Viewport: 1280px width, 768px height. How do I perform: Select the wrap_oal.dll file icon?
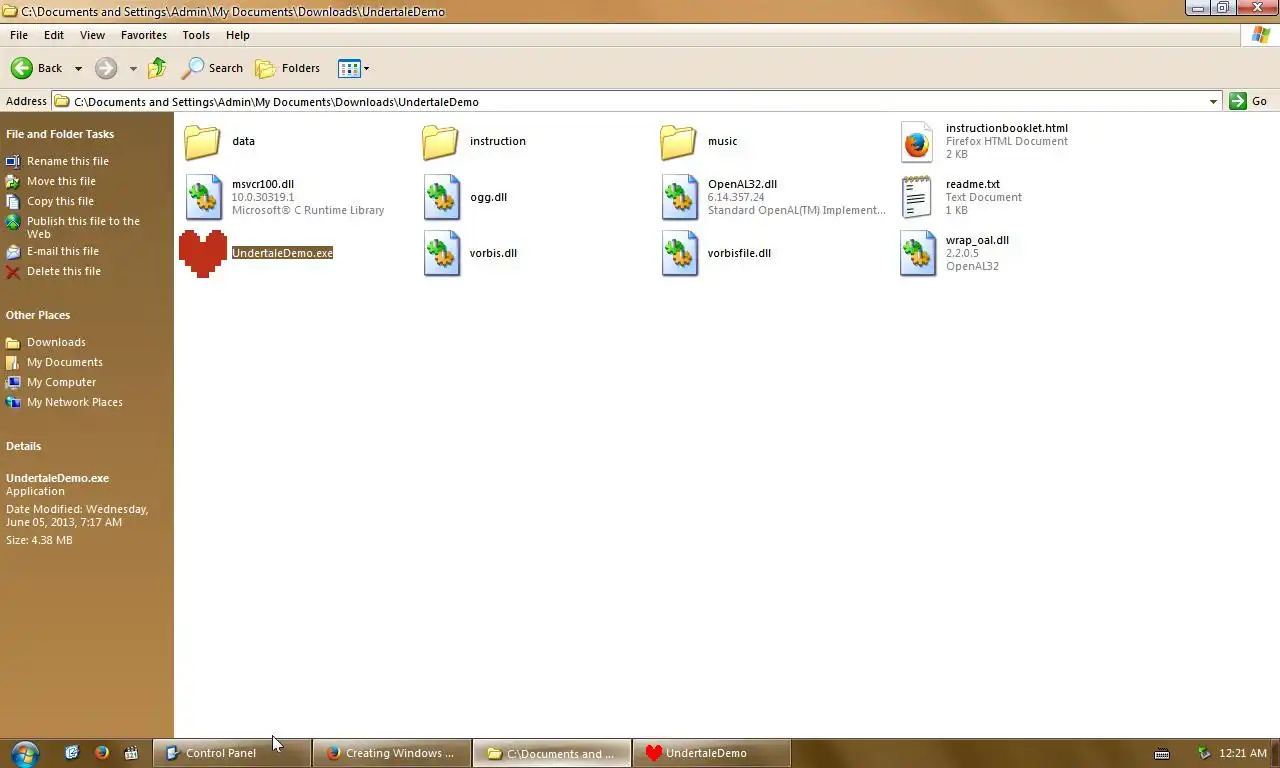[x=917, y=254]
